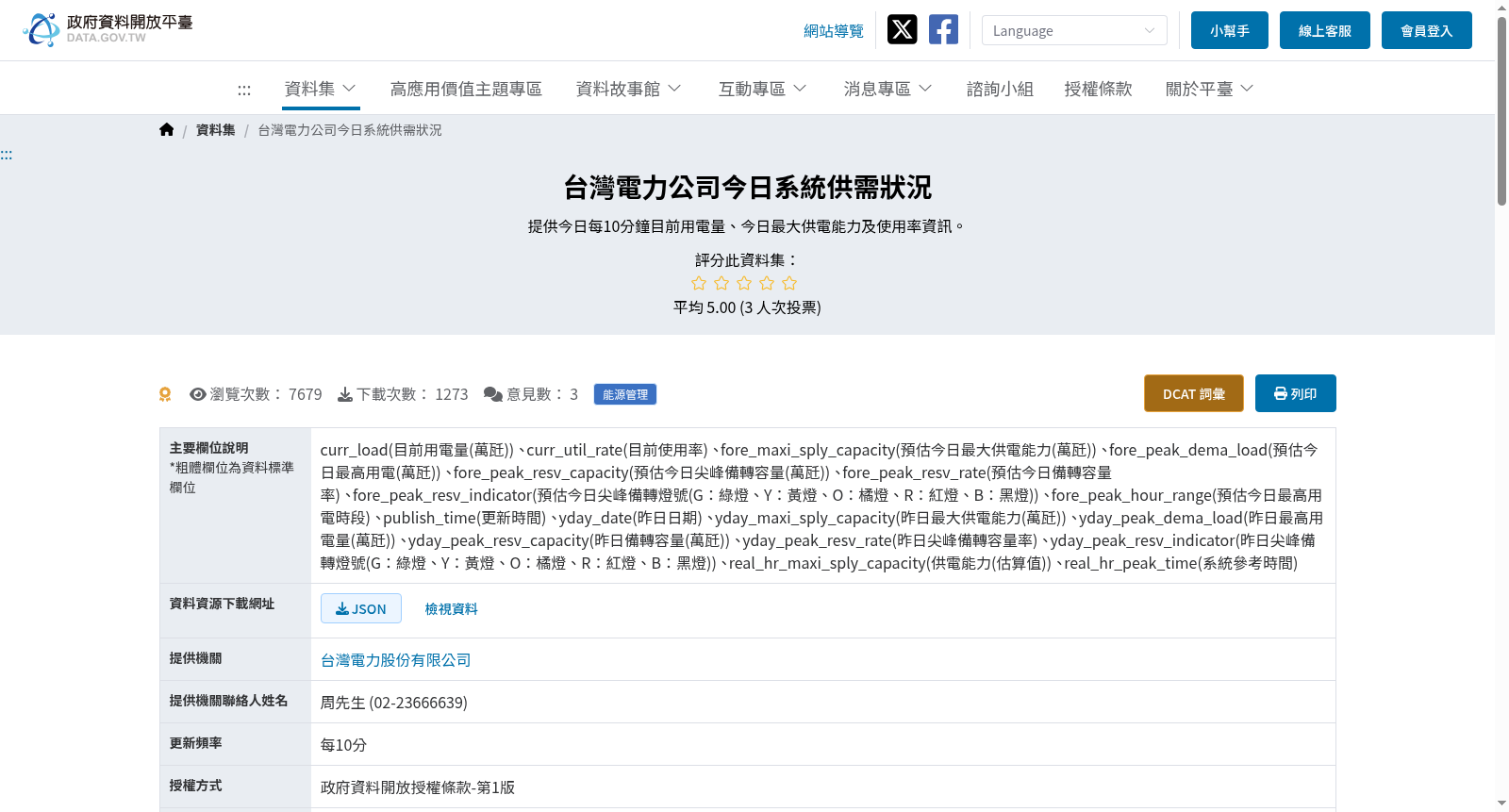The height and width of the screenshot is (812, 1509).
Task: Open the Language dropdown
Action: 1074,30
